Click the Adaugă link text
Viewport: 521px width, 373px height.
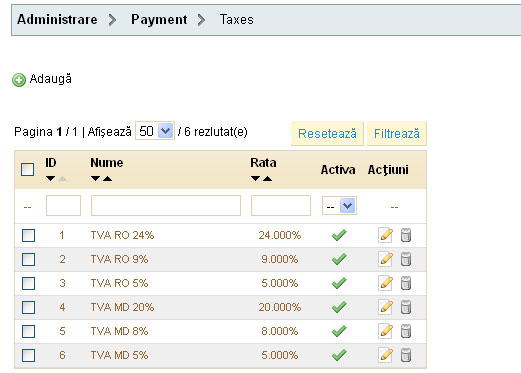(x=51, y=79)
